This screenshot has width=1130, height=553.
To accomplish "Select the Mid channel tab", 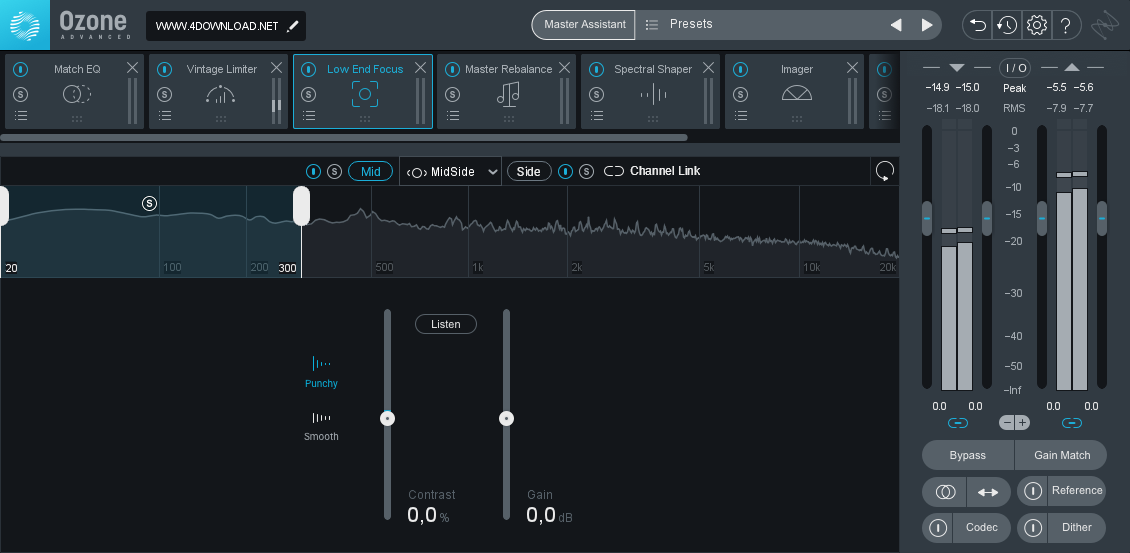I will [x=370, y=171].
